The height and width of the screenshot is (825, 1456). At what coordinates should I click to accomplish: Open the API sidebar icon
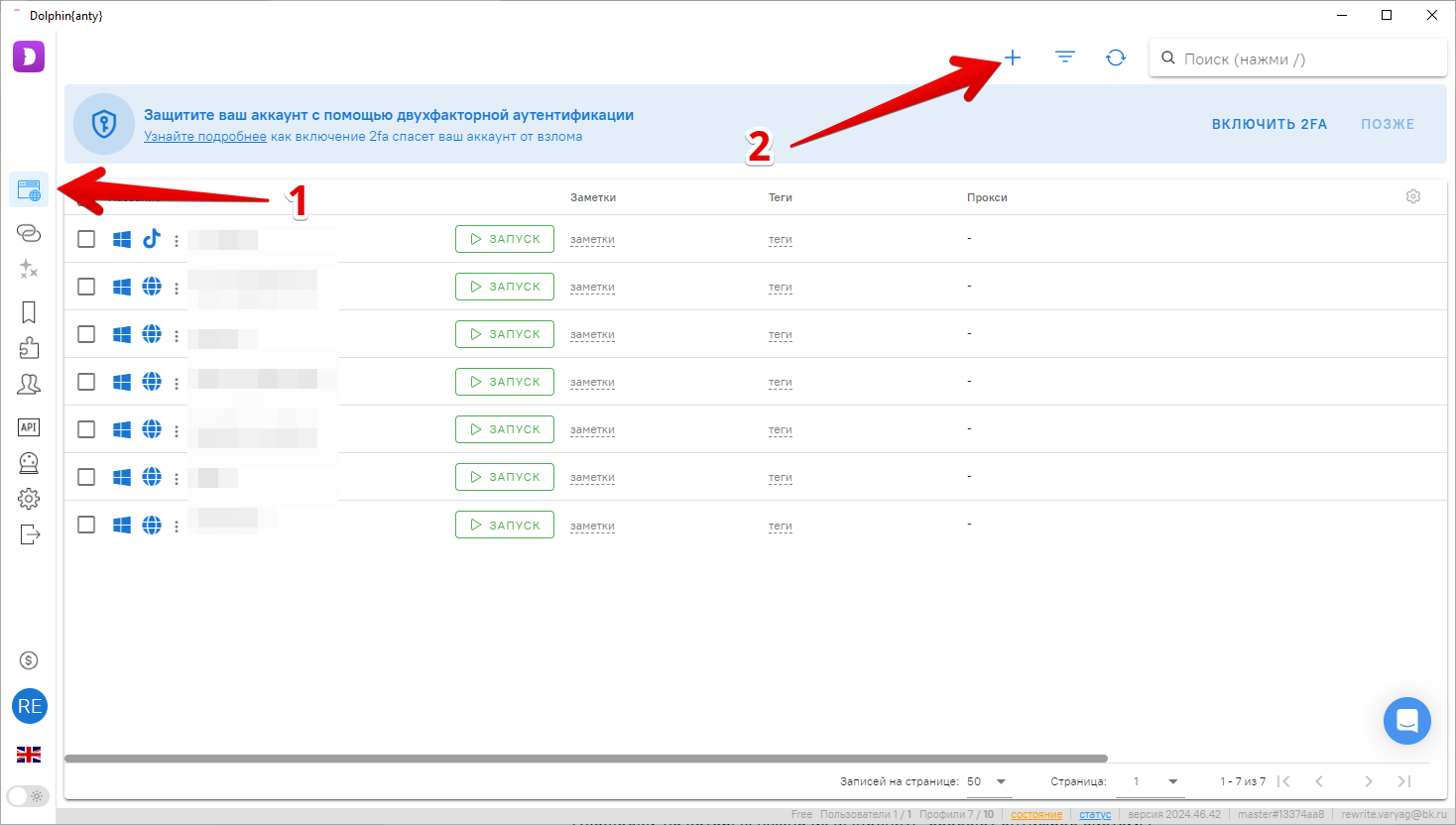coord(29,427)
